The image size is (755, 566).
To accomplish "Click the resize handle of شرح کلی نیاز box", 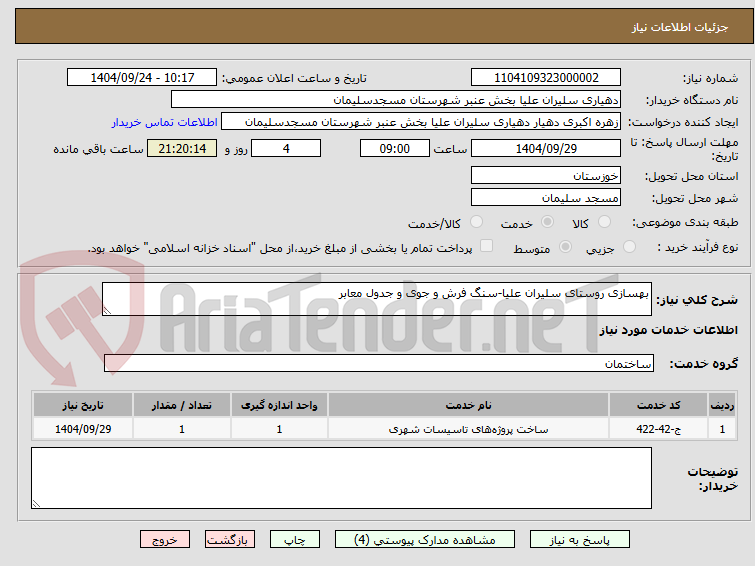I will [x=107, y=311].
